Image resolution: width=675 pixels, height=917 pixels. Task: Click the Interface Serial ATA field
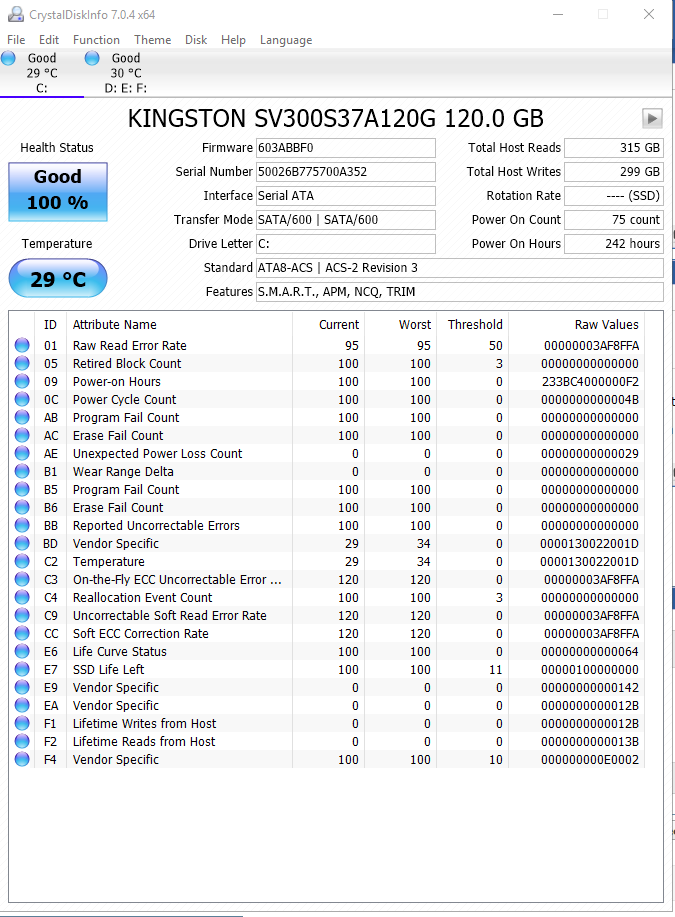coord(346,196)
